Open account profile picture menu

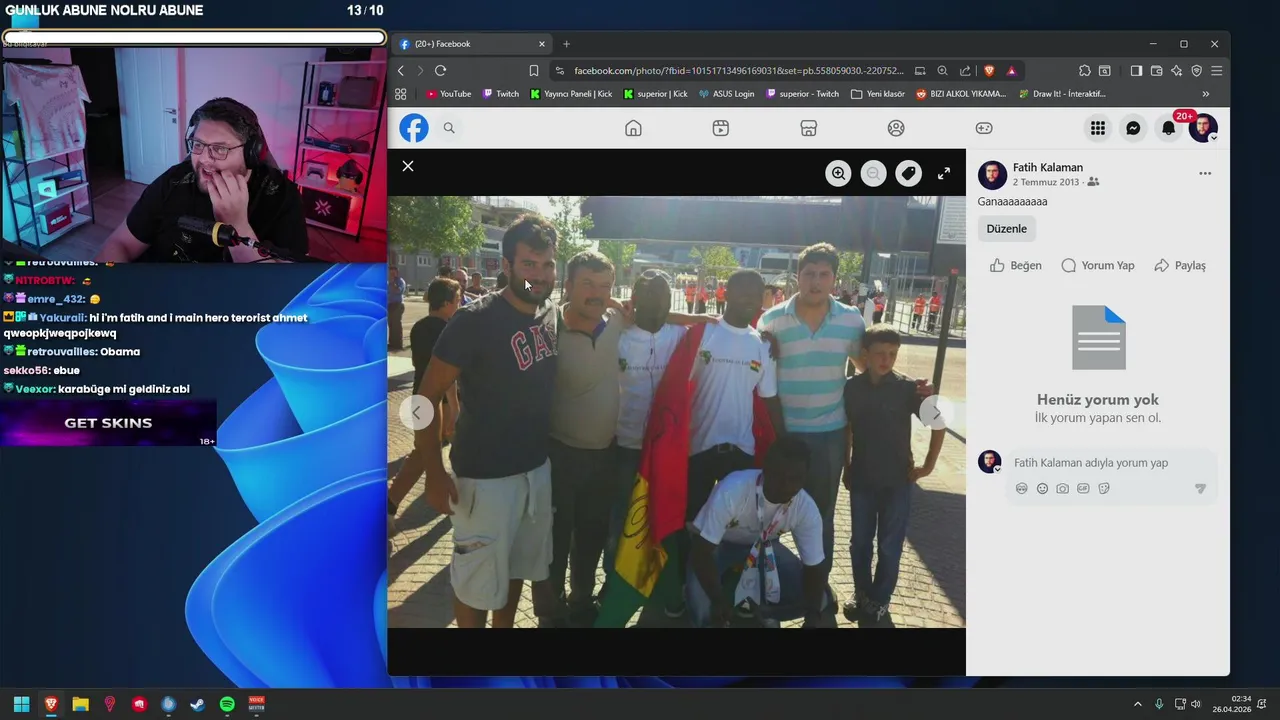(1203, 128)
